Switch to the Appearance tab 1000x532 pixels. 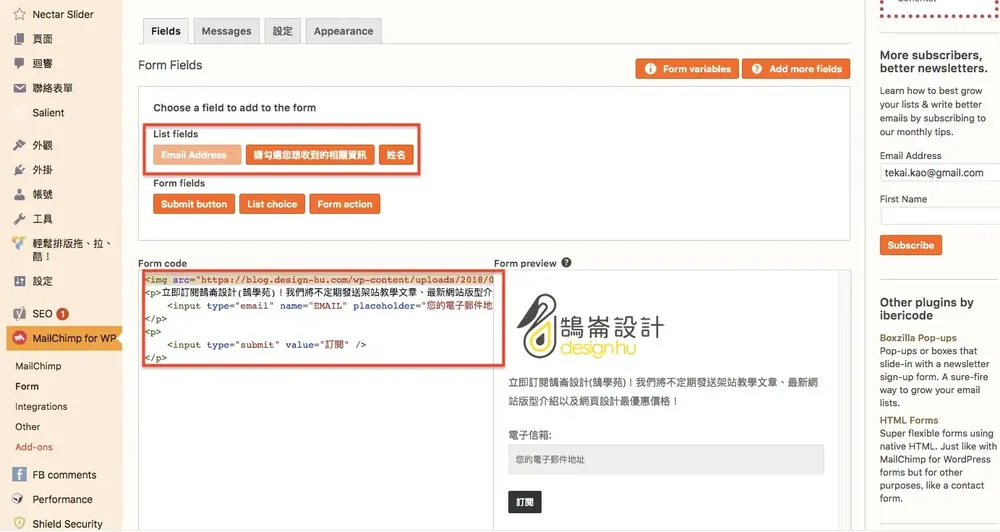coord(343,31)
